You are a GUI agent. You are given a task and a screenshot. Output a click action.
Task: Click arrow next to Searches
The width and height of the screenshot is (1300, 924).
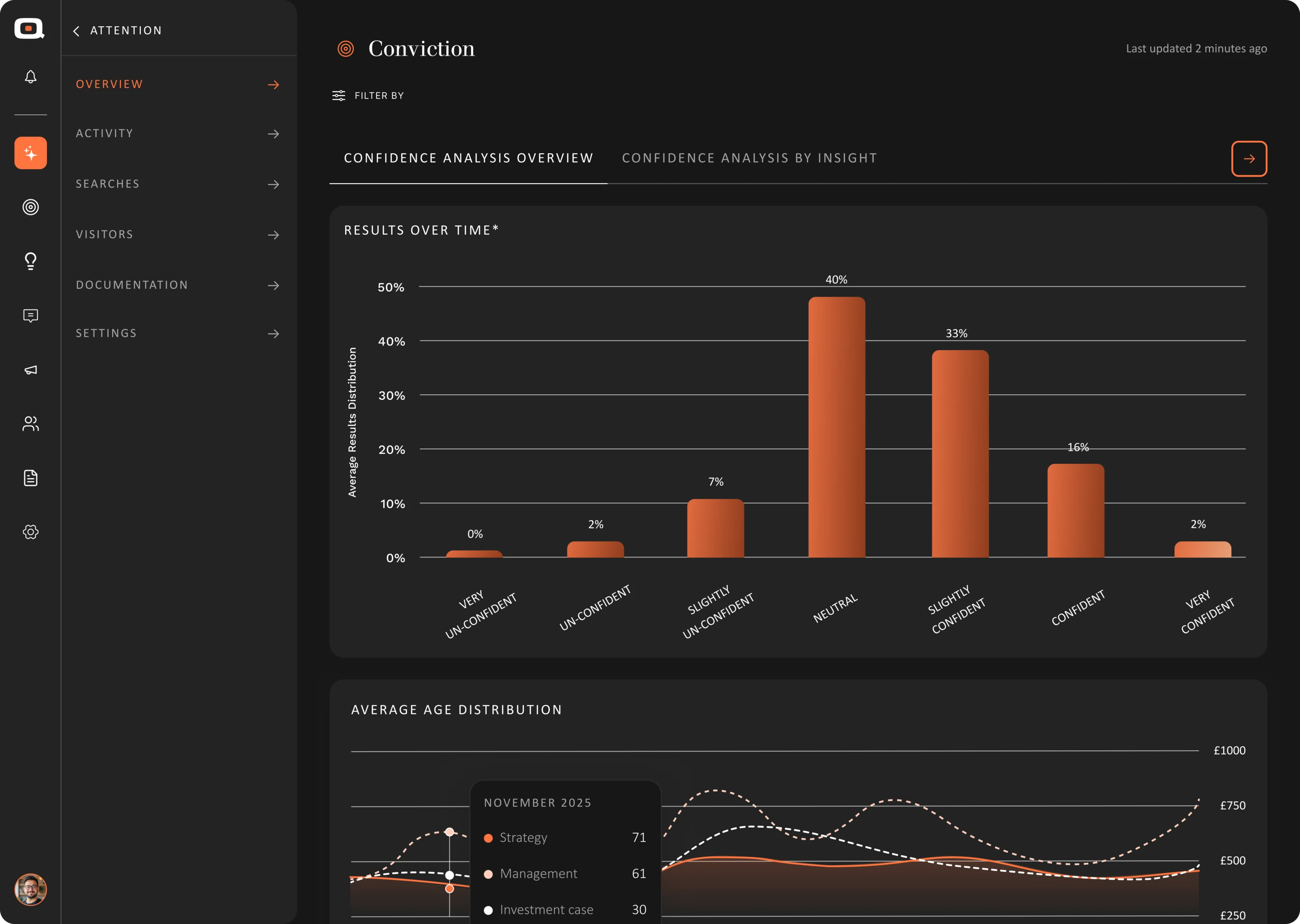coord(274,185)
